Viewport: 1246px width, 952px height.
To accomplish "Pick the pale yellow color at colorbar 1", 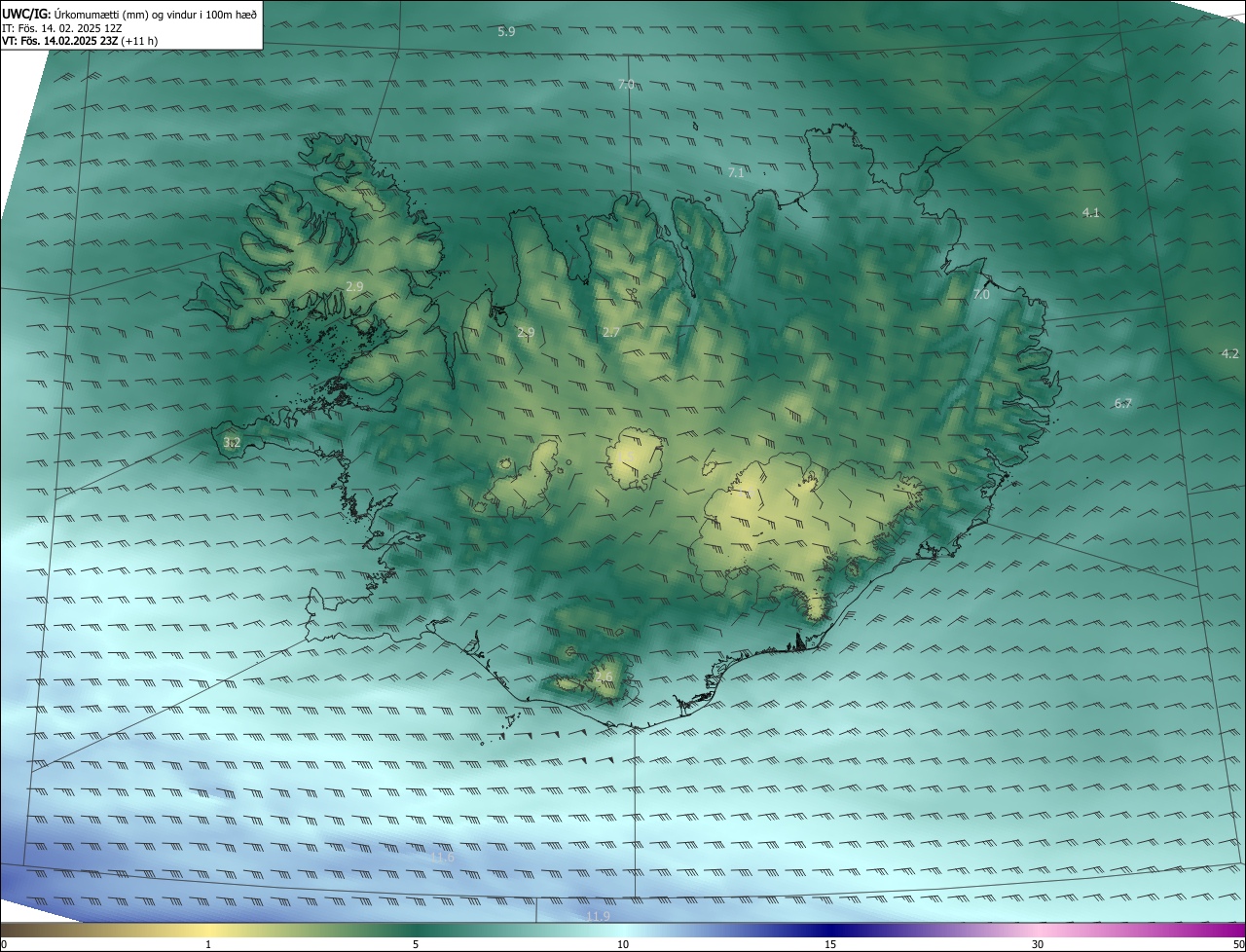I will click(208, 930).
